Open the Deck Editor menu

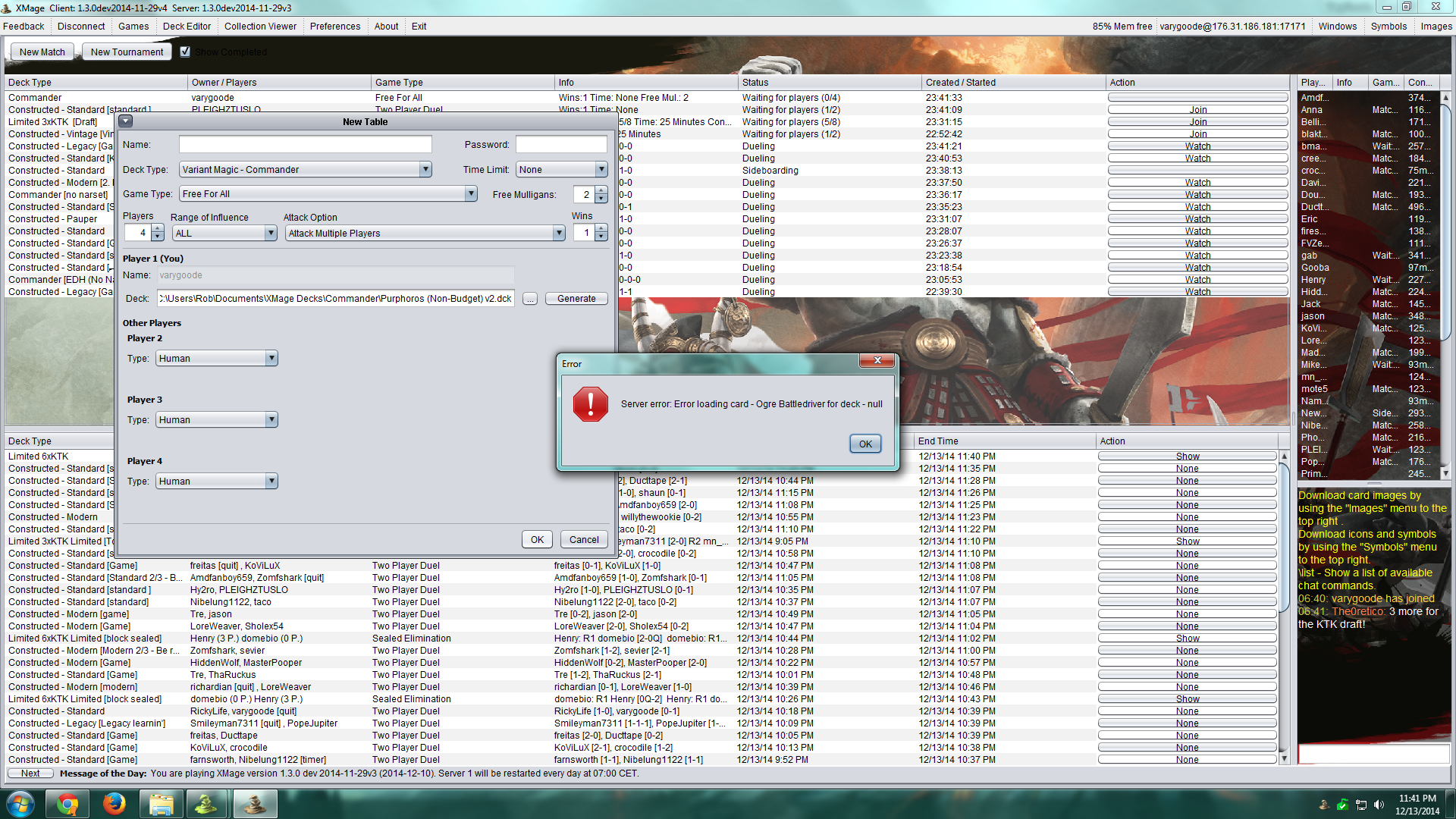[x=187, y=26]
